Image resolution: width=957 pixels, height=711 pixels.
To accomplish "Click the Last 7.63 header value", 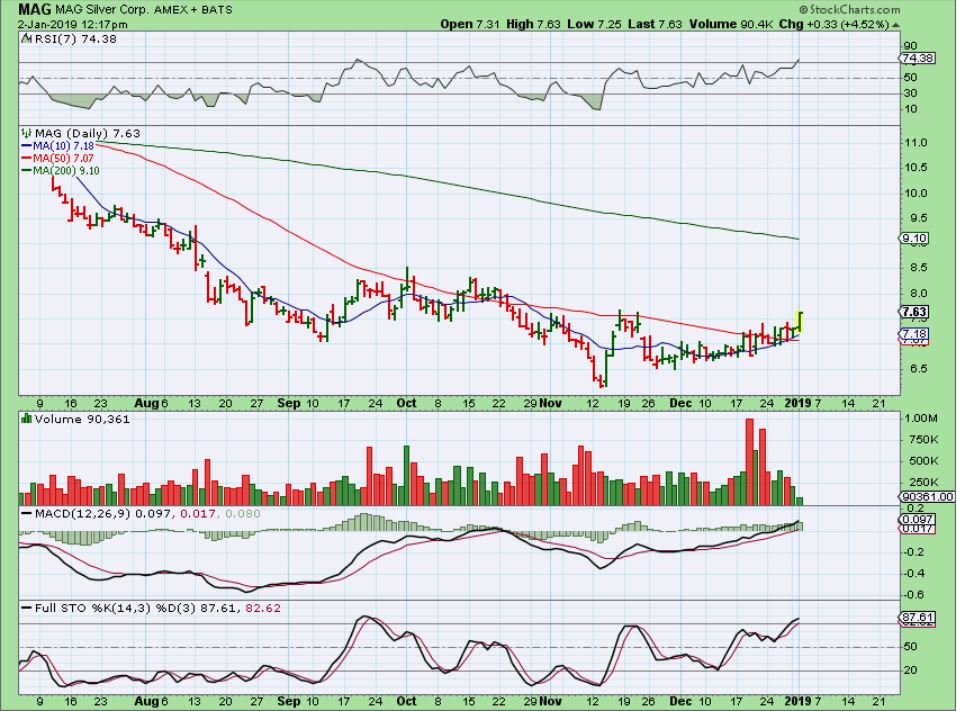I will click(655, 24).
